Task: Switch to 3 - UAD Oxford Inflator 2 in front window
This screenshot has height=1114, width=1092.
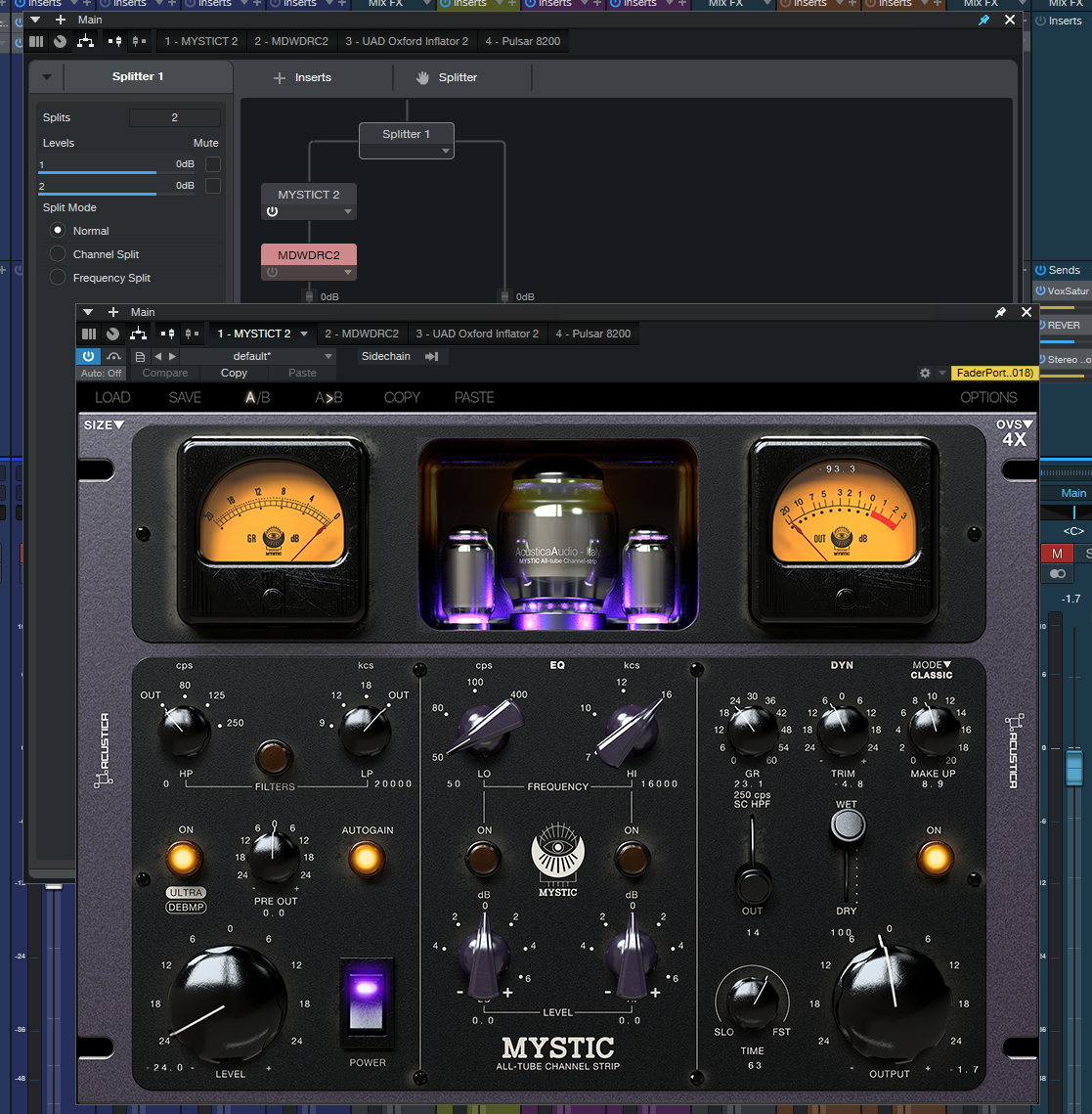Action: pos(477,334)
